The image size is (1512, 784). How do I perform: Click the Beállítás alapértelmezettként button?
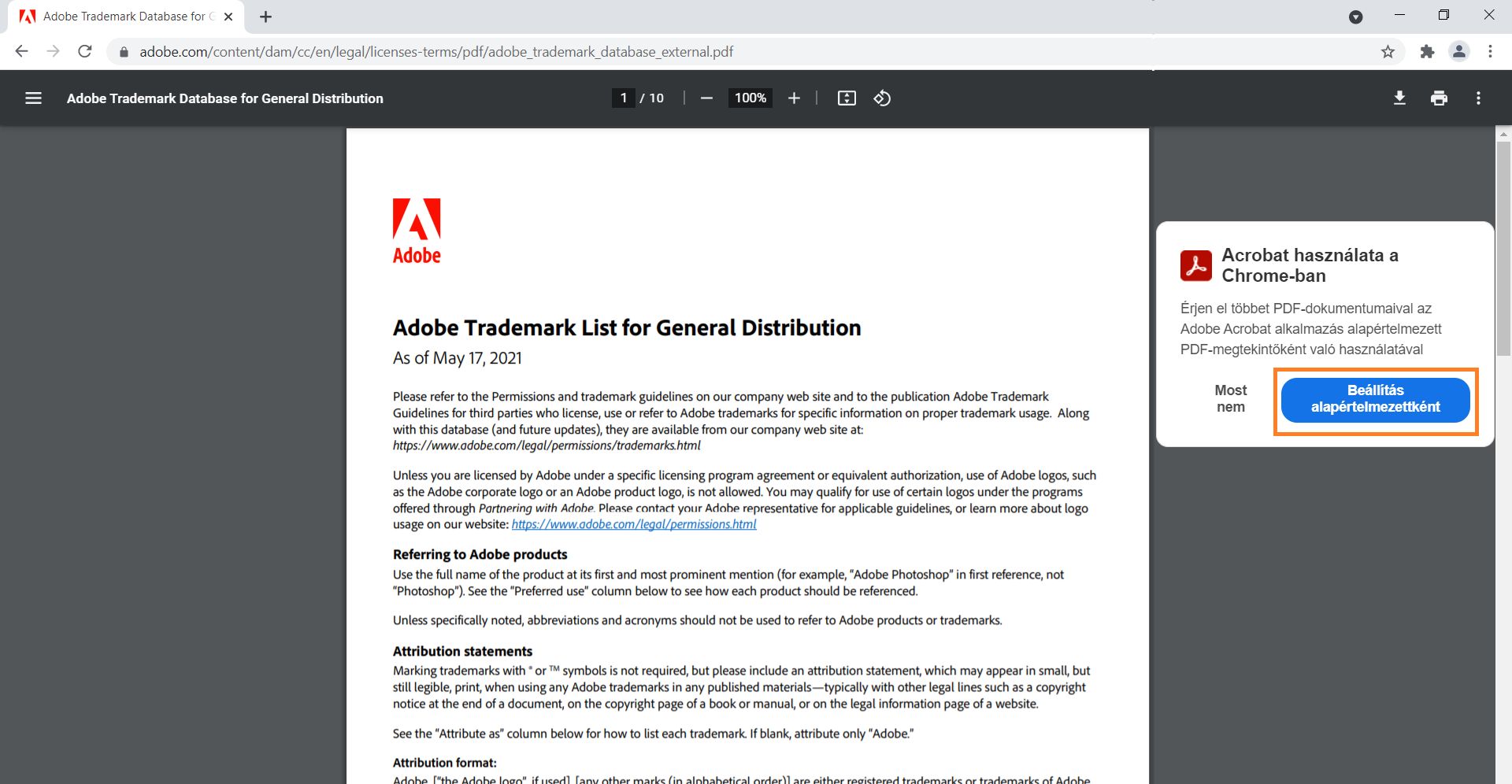point(1375,401)
